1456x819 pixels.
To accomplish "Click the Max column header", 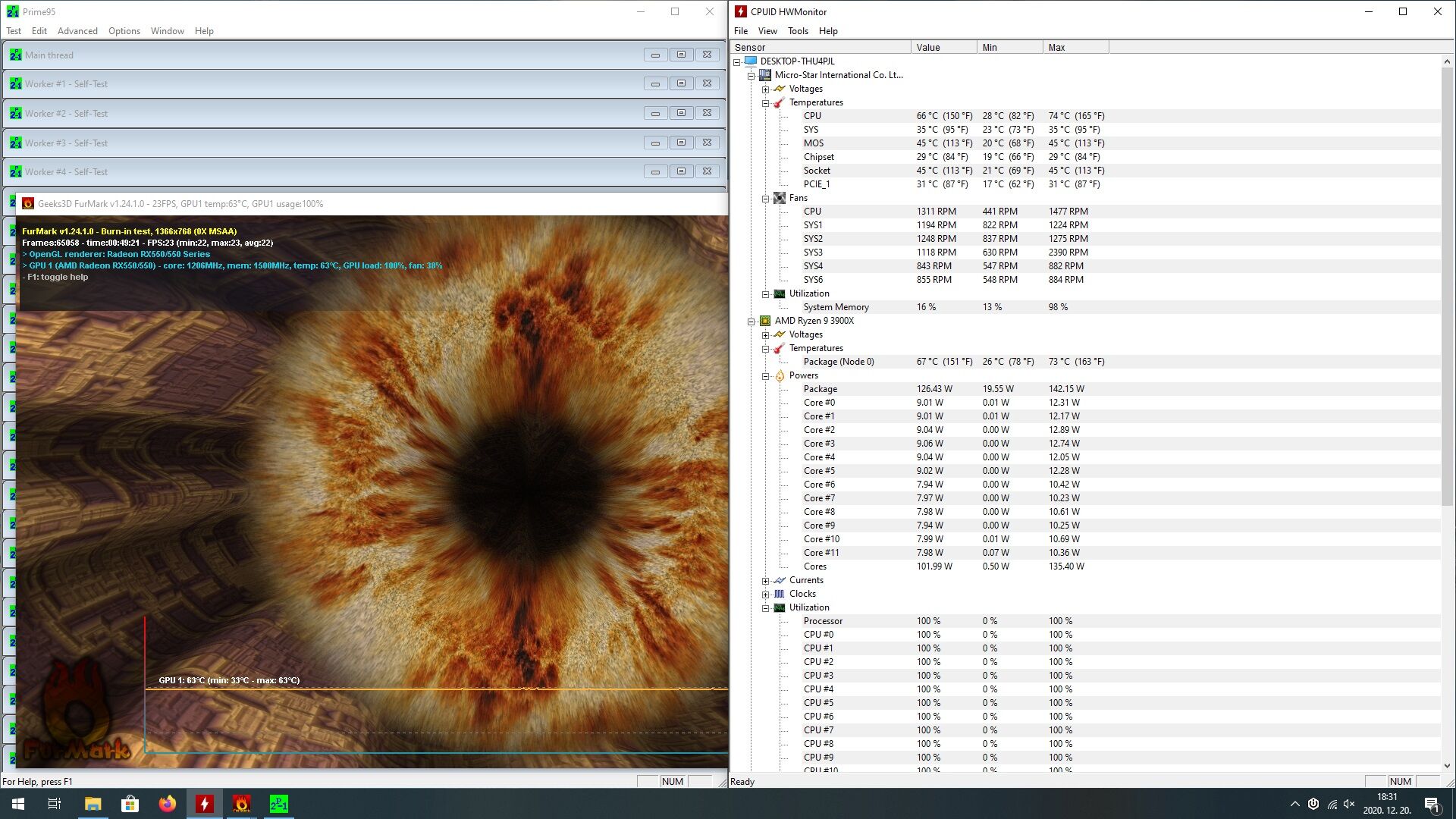I will coord(1075,47).
